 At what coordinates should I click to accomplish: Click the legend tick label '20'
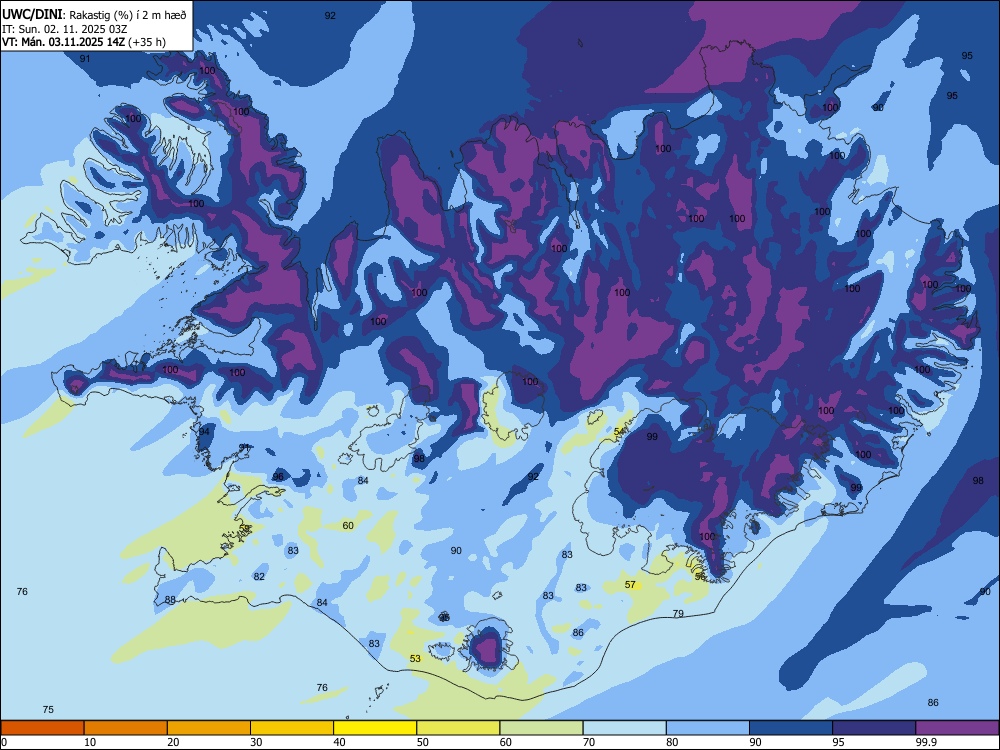pos(173,742)
